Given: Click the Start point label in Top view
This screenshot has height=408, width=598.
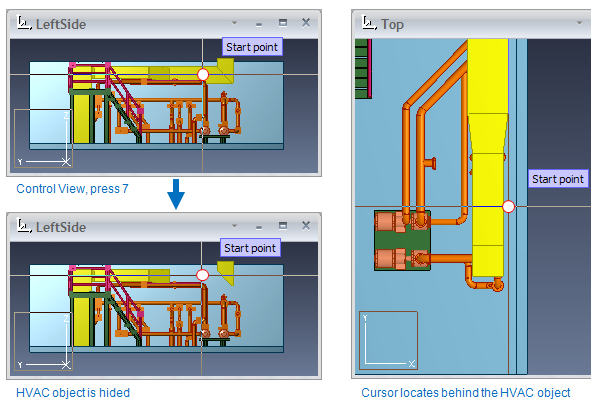Looking at the screenshot, I should 558,179.
